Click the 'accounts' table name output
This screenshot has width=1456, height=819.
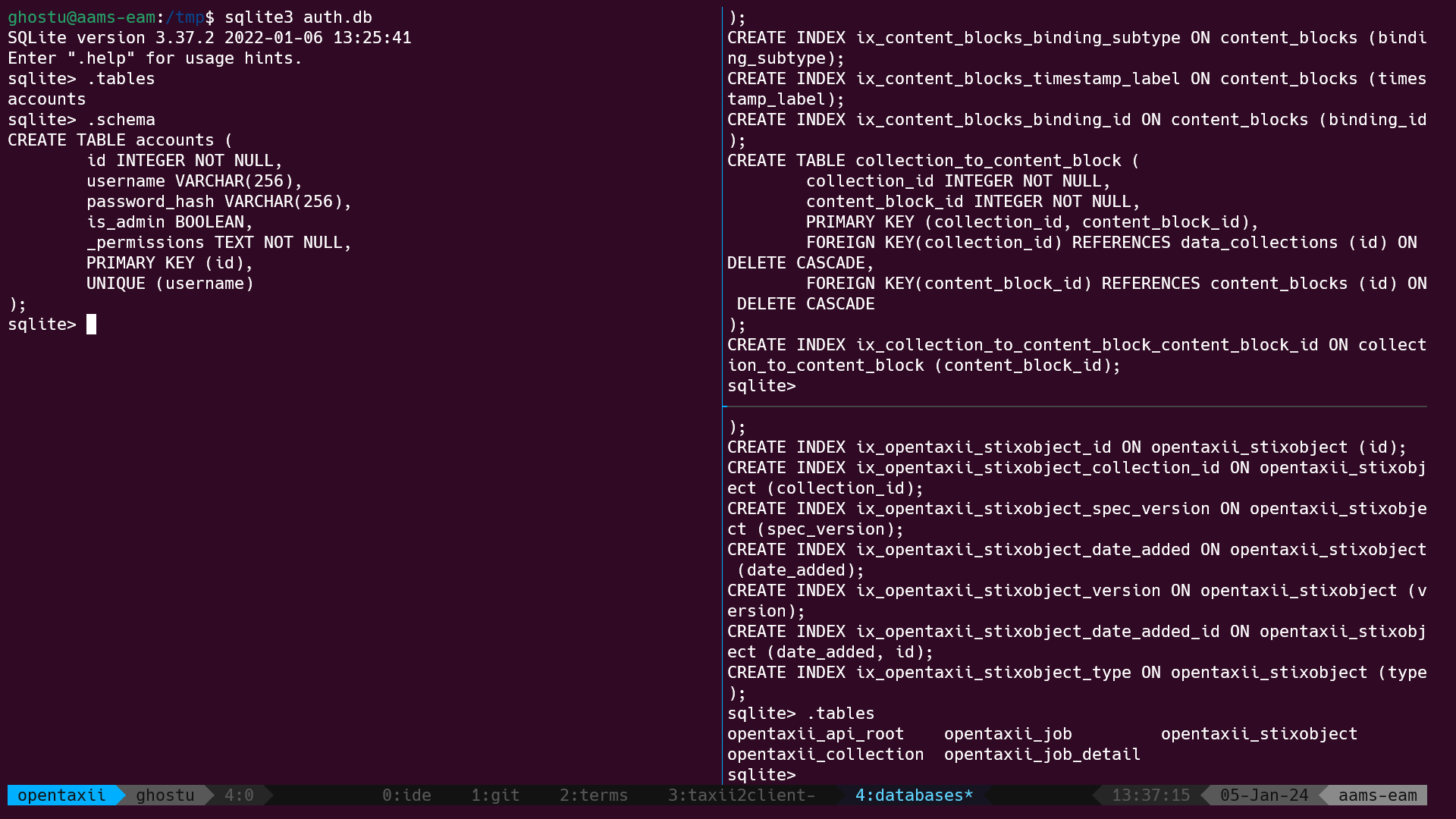point(46,99)
